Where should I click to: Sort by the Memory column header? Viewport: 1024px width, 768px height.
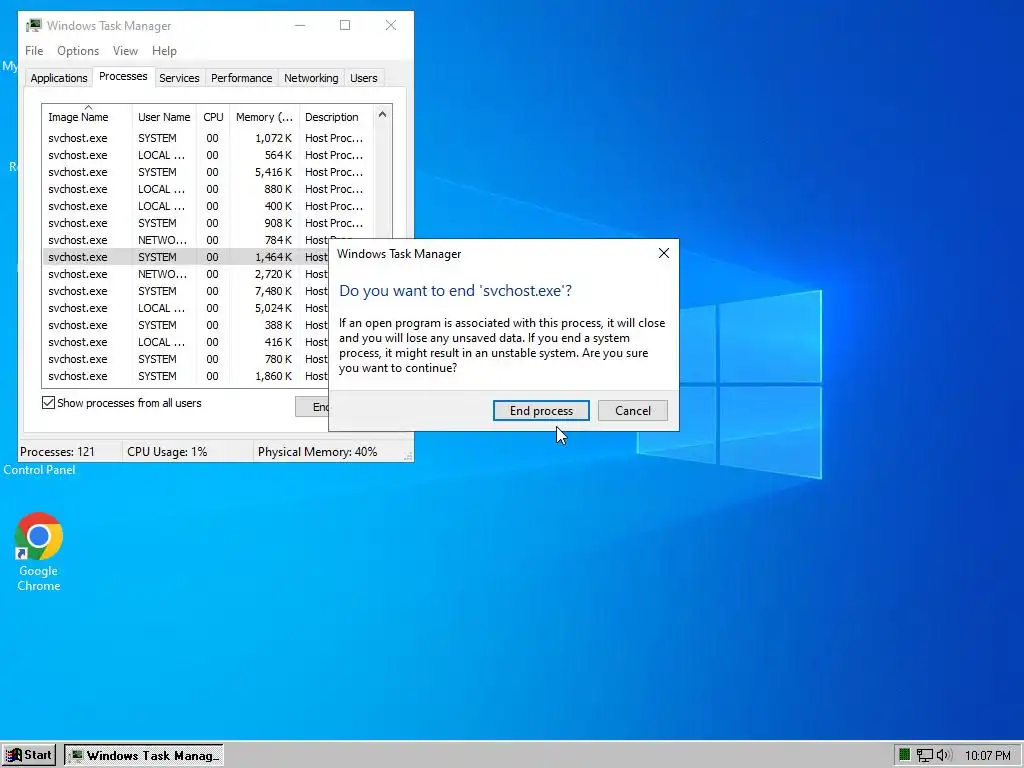click(x=264, y=116)
